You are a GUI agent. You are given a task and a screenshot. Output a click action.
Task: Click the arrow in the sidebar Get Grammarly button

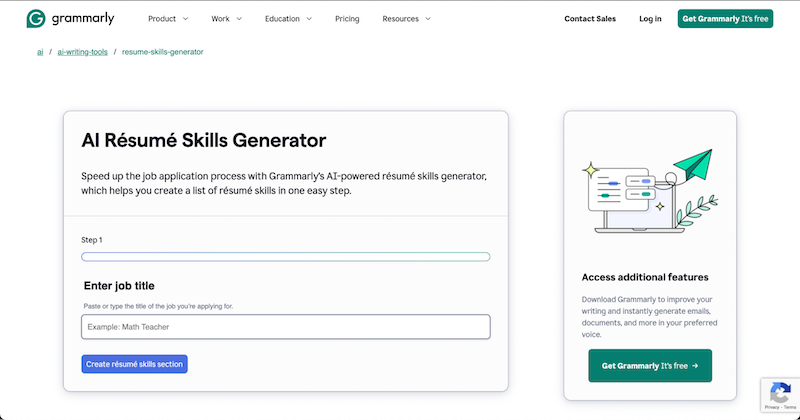[x=695, y=366]
